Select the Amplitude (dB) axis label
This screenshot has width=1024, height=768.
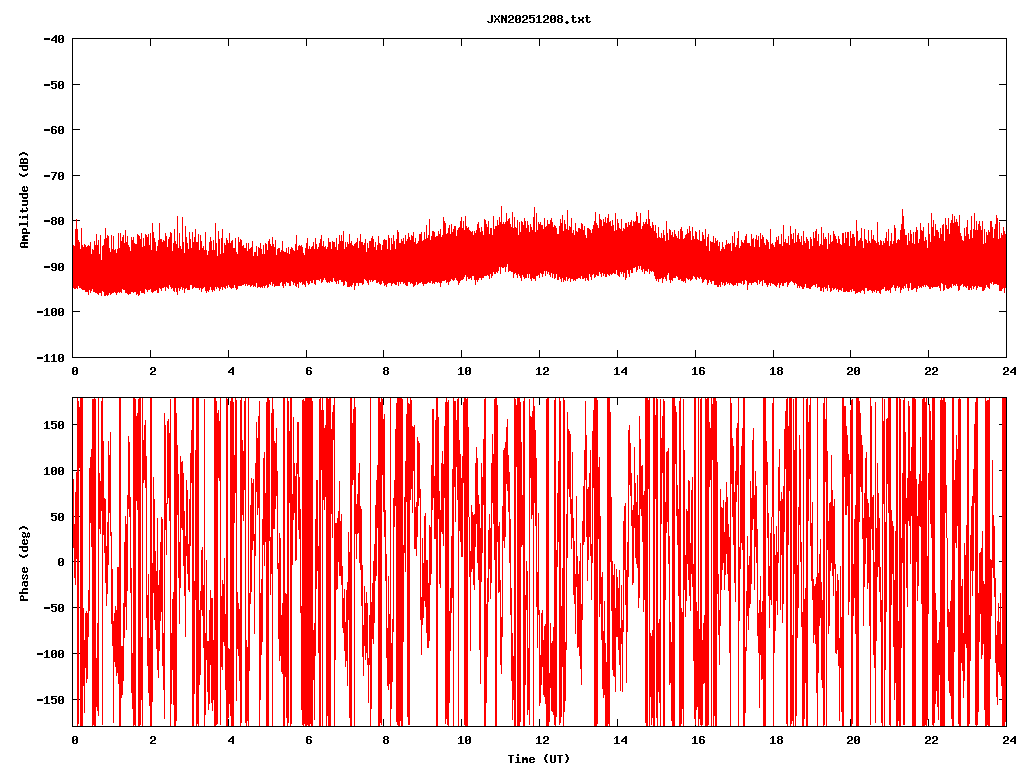tap(24, 199)
